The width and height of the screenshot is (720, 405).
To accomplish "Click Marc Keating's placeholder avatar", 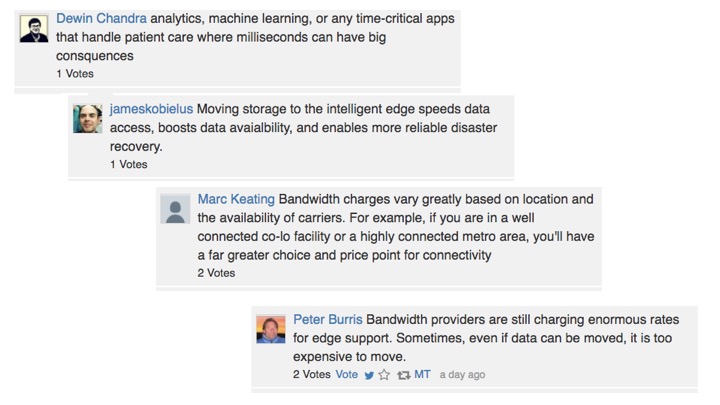I will coord(175,209).
